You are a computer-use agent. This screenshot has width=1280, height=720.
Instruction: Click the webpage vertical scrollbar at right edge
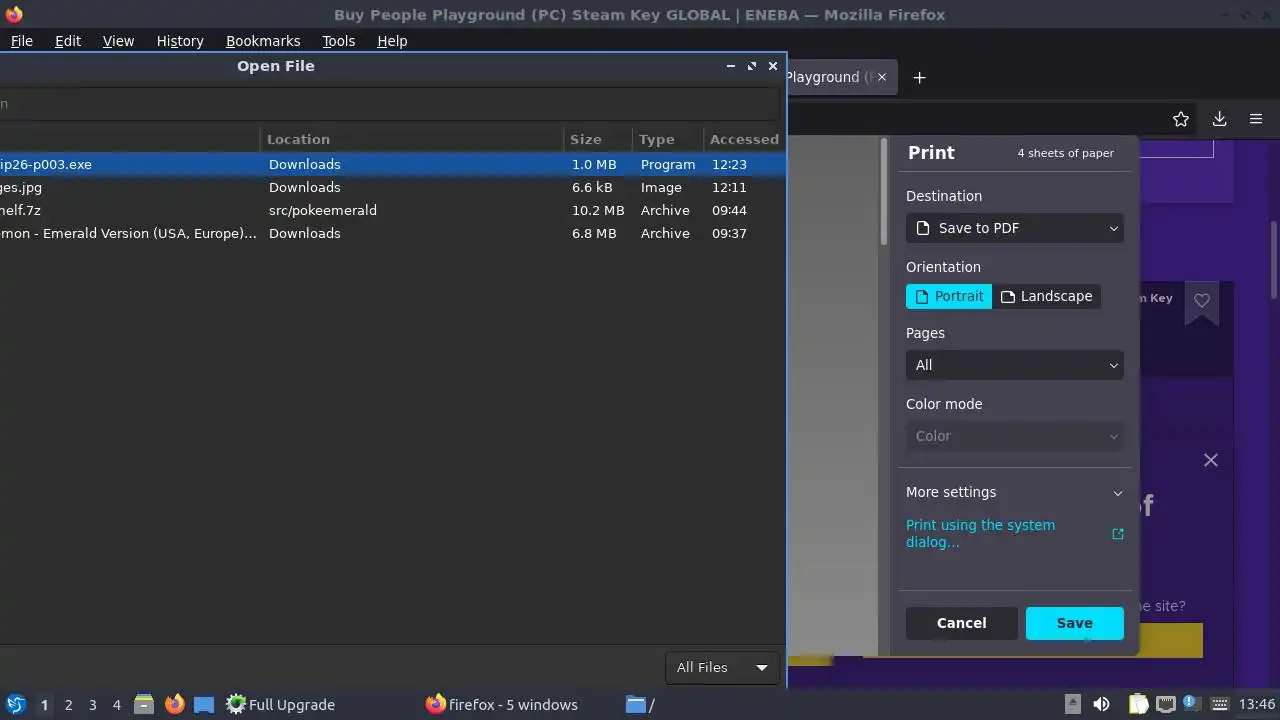coord(1274,258)
